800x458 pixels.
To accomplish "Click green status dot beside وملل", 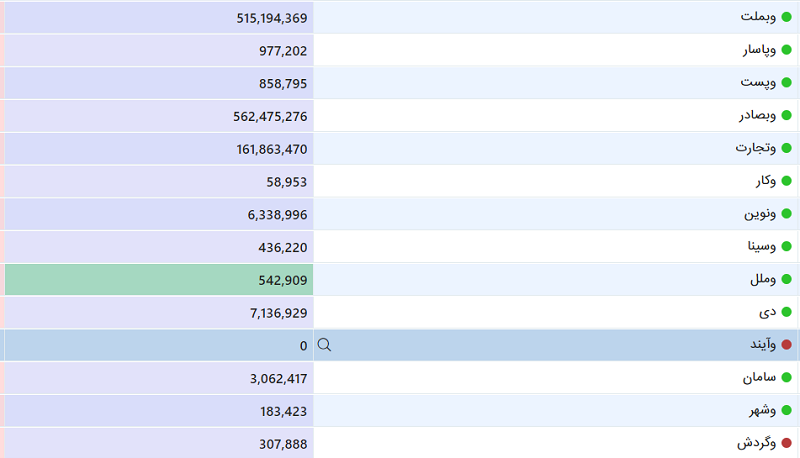I will tap(786, 279).
